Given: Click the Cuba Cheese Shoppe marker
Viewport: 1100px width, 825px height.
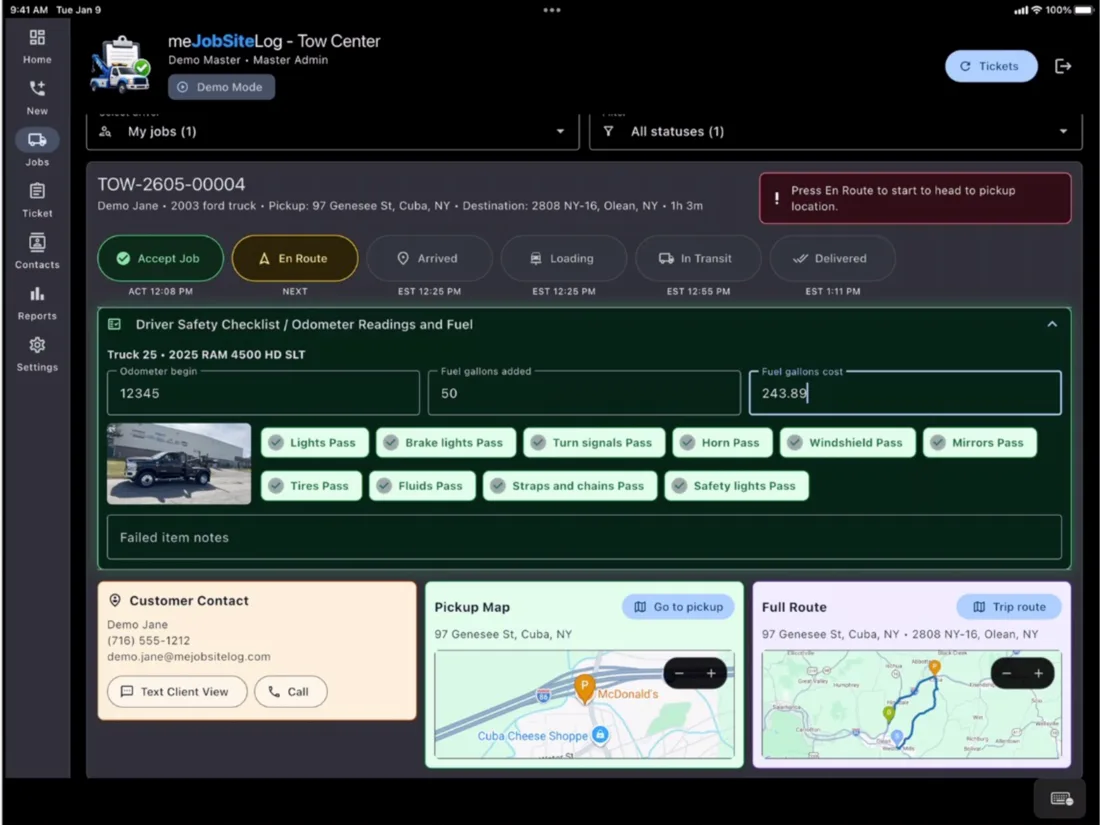Looking at the screenshot, I should [x=600, y=735].
